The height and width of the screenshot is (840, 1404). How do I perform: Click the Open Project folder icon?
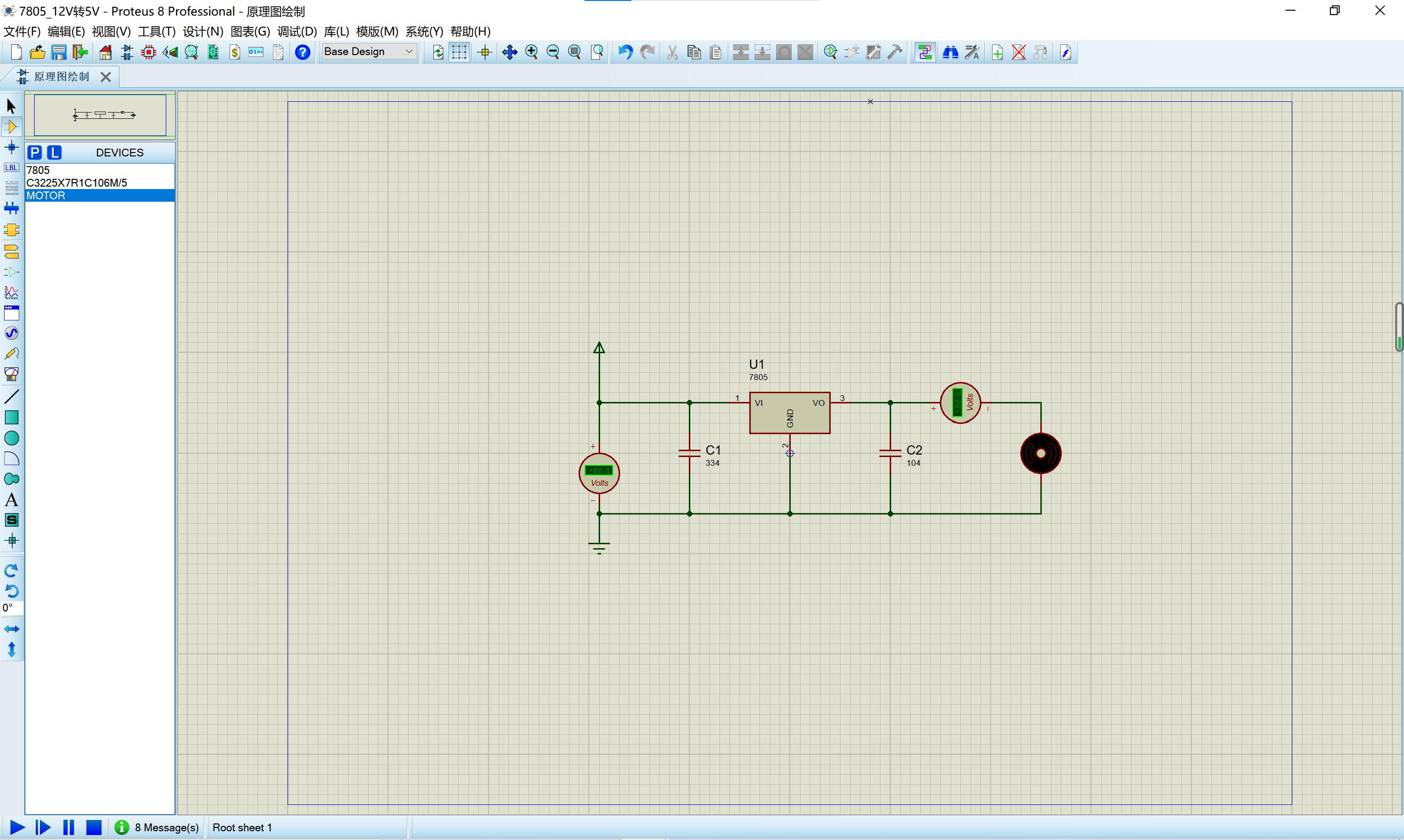(x=38, y=52)
